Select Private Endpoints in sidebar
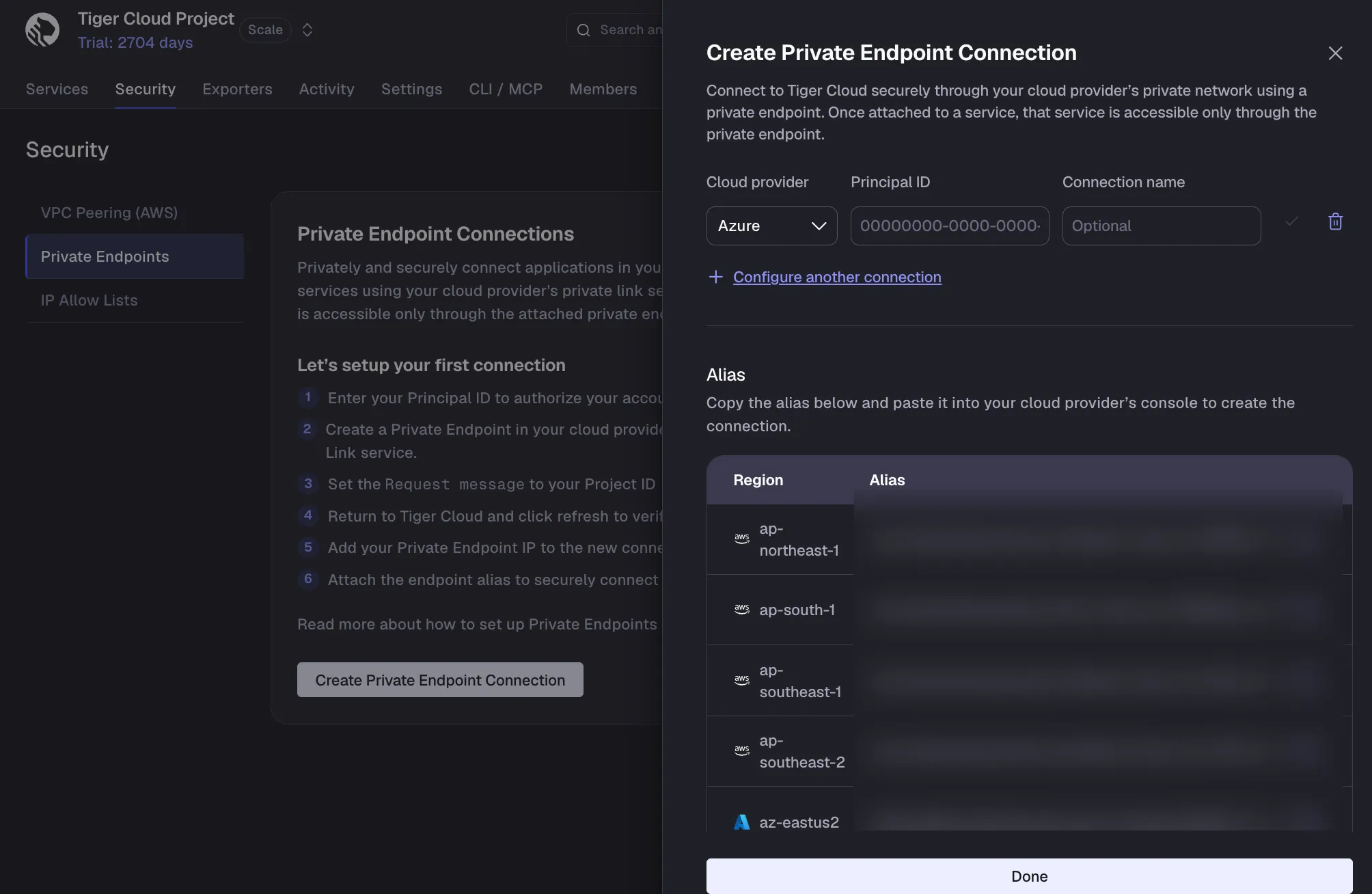The width and height of the screenshot is (1372, 894). (135, 256)
